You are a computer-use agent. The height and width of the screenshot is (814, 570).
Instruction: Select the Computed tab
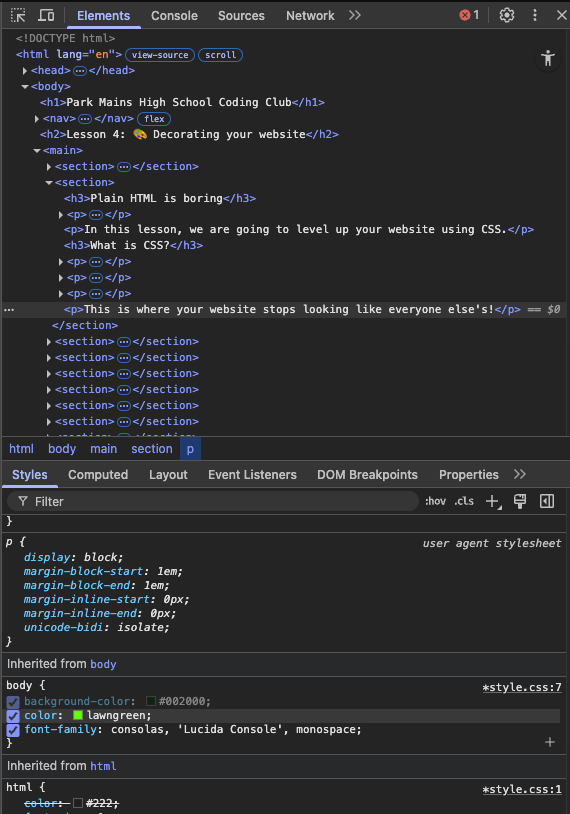tap(98, 474)
